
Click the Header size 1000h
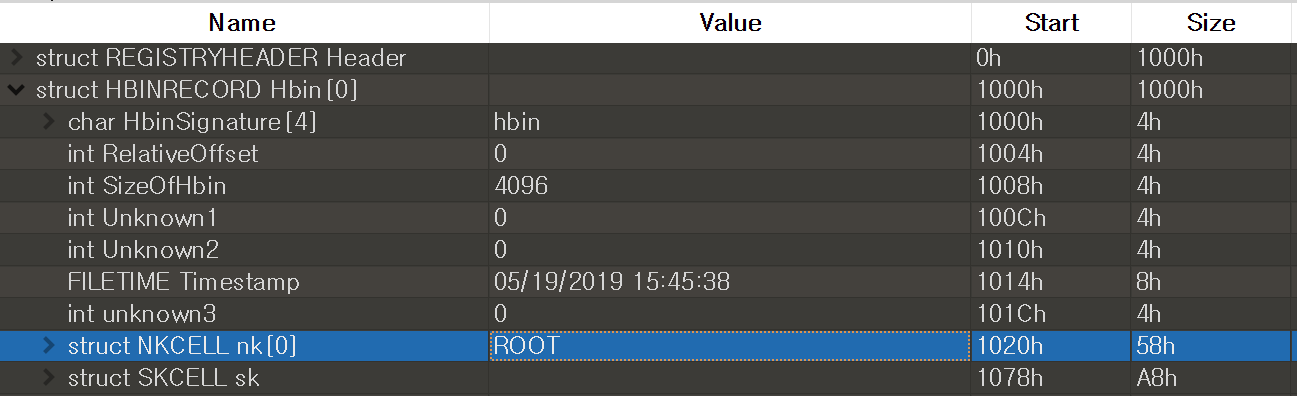1170,58
